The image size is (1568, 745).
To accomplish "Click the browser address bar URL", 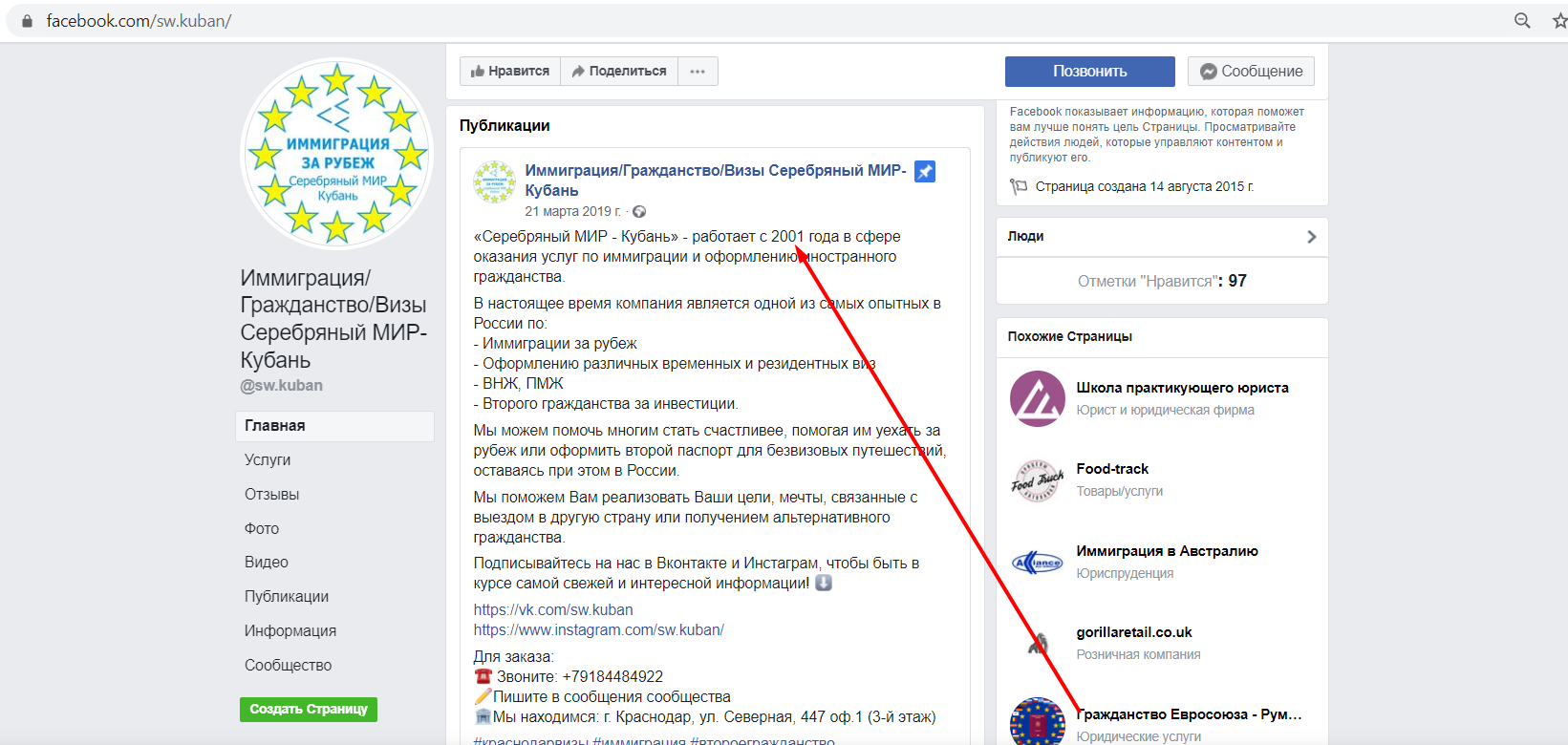I will click(139, 21).
